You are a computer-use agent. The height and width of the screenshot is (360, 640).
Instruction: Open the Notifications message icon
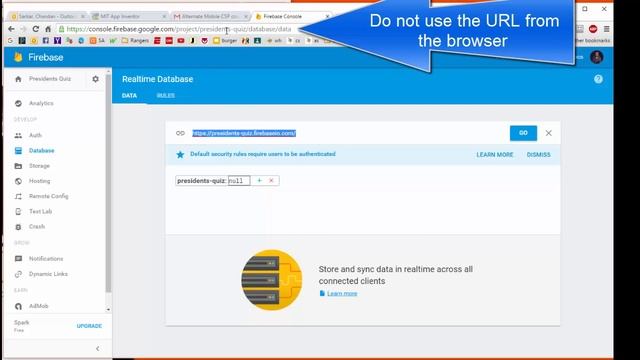[x=18, y=259]
